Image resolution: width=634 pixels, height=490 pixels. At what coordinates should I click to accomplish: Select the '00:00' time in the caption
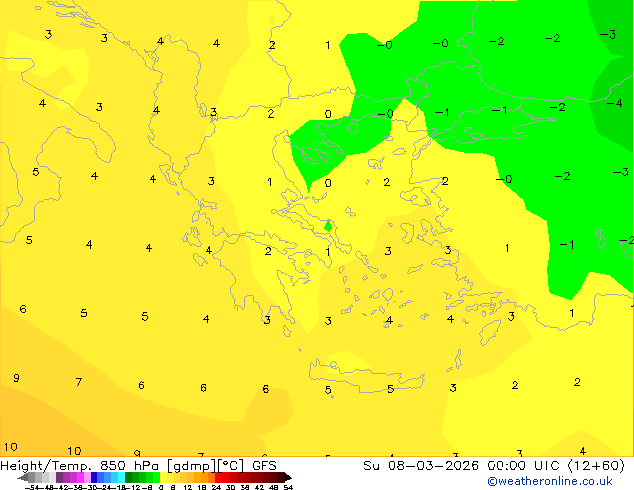[x=507, y=466]
